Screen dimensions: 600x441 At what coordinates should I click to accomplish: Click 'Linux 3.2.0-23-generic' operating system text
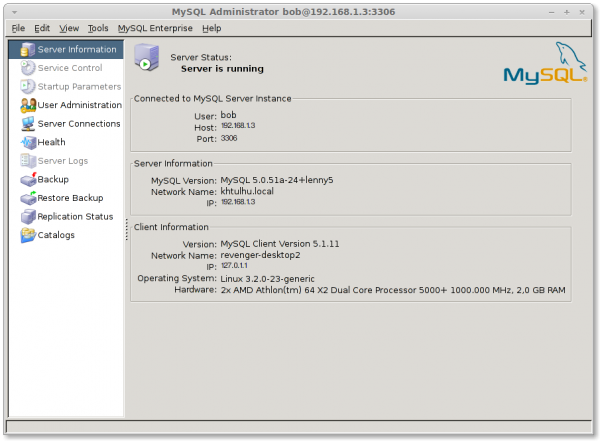267,279
